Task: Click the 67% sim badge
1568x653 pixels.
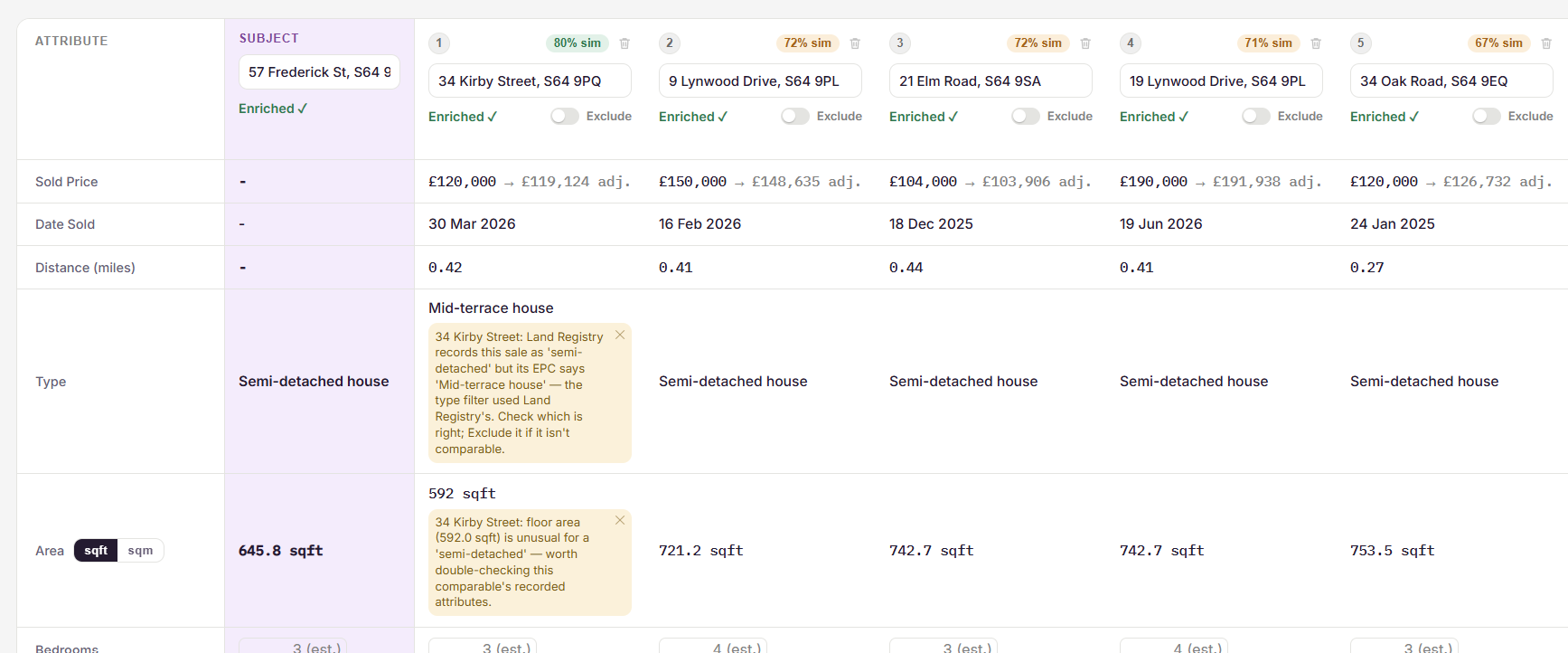Action: click(x=1498, y=43)
